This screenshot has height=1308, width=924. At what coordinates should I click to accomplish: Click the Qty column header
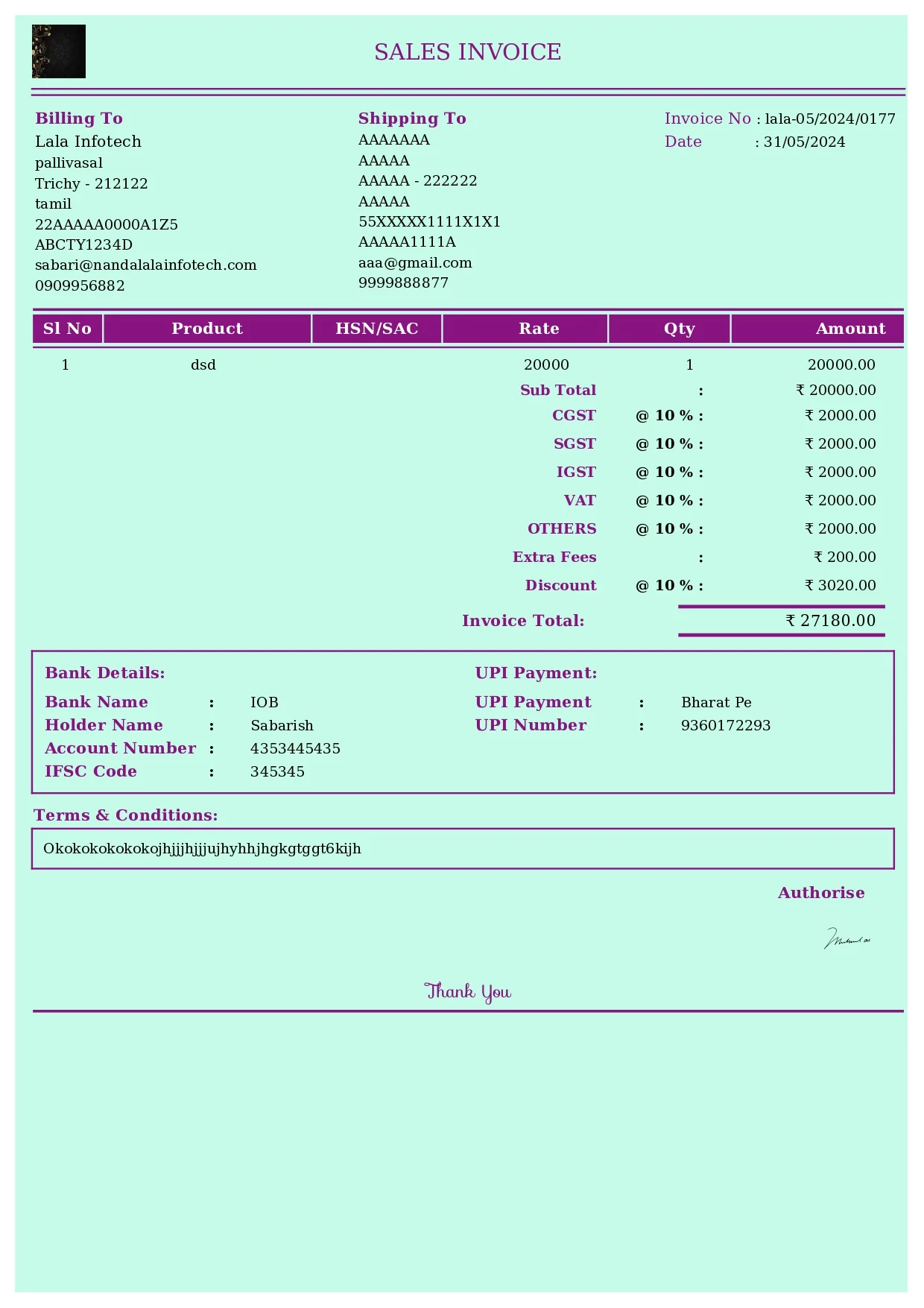coord(679,329)
